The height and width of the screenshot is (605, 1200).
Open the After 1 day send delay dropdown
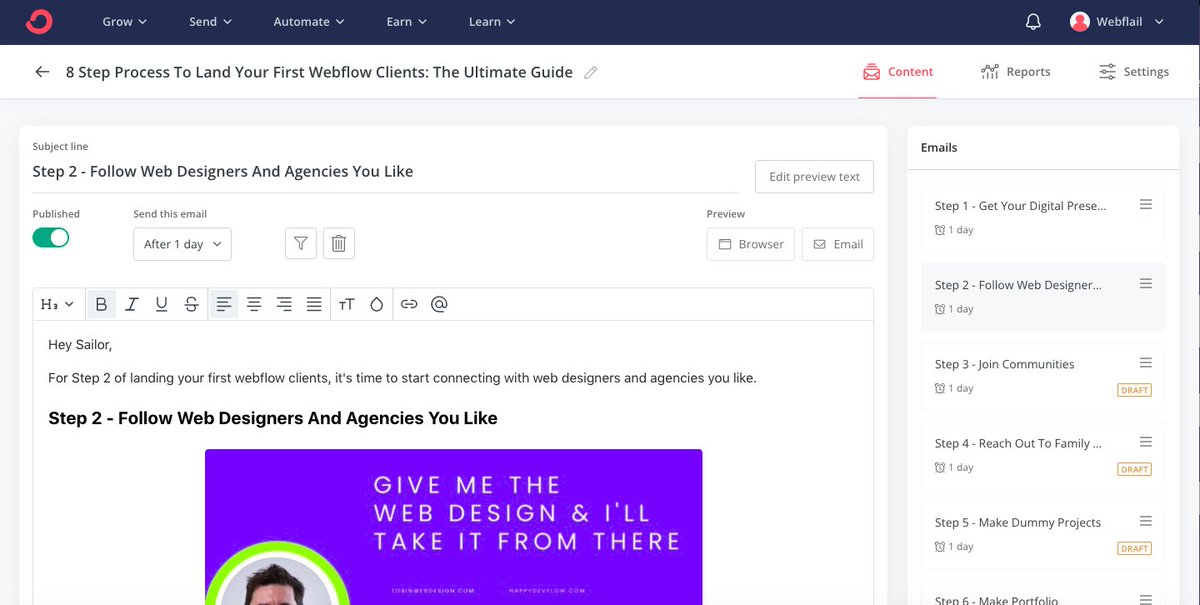[182, 244]
